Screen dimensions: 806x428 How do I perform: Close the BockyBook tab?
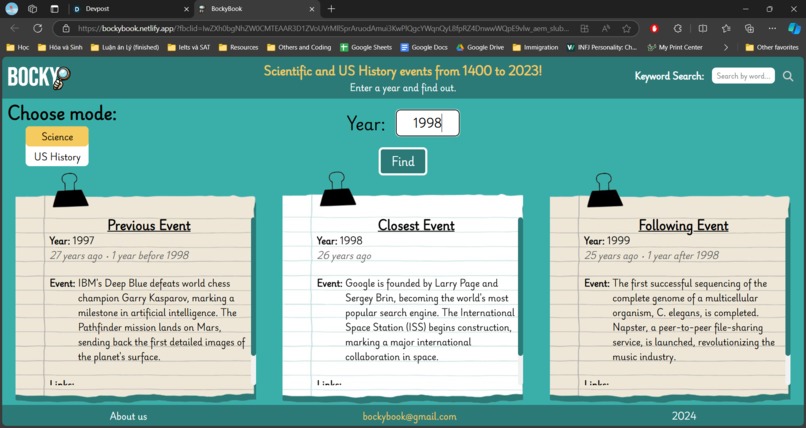[x=312, y=9]
